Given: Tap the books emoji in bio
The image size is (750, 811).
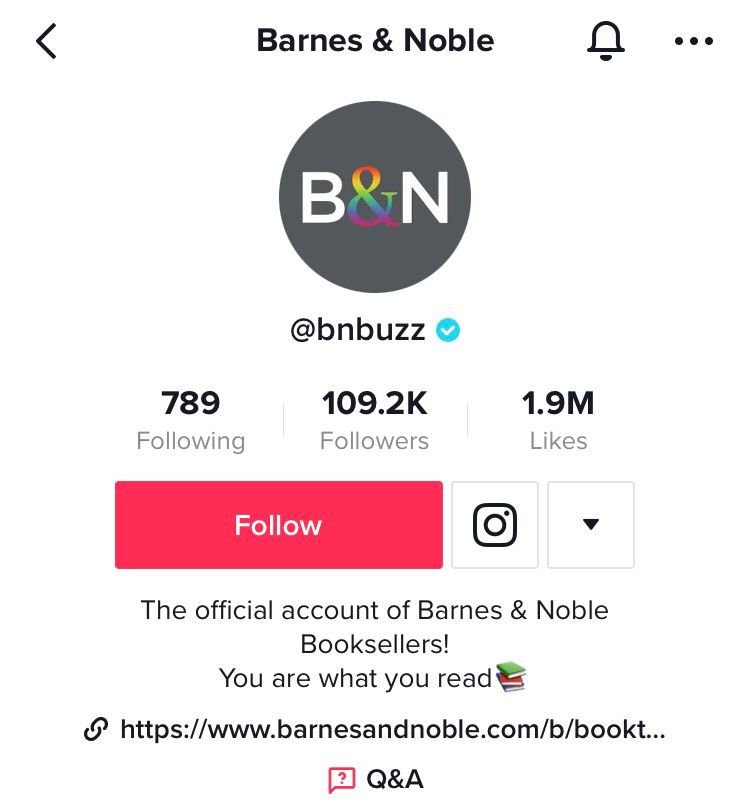Looking at the screenshot, I should point(511,677).
